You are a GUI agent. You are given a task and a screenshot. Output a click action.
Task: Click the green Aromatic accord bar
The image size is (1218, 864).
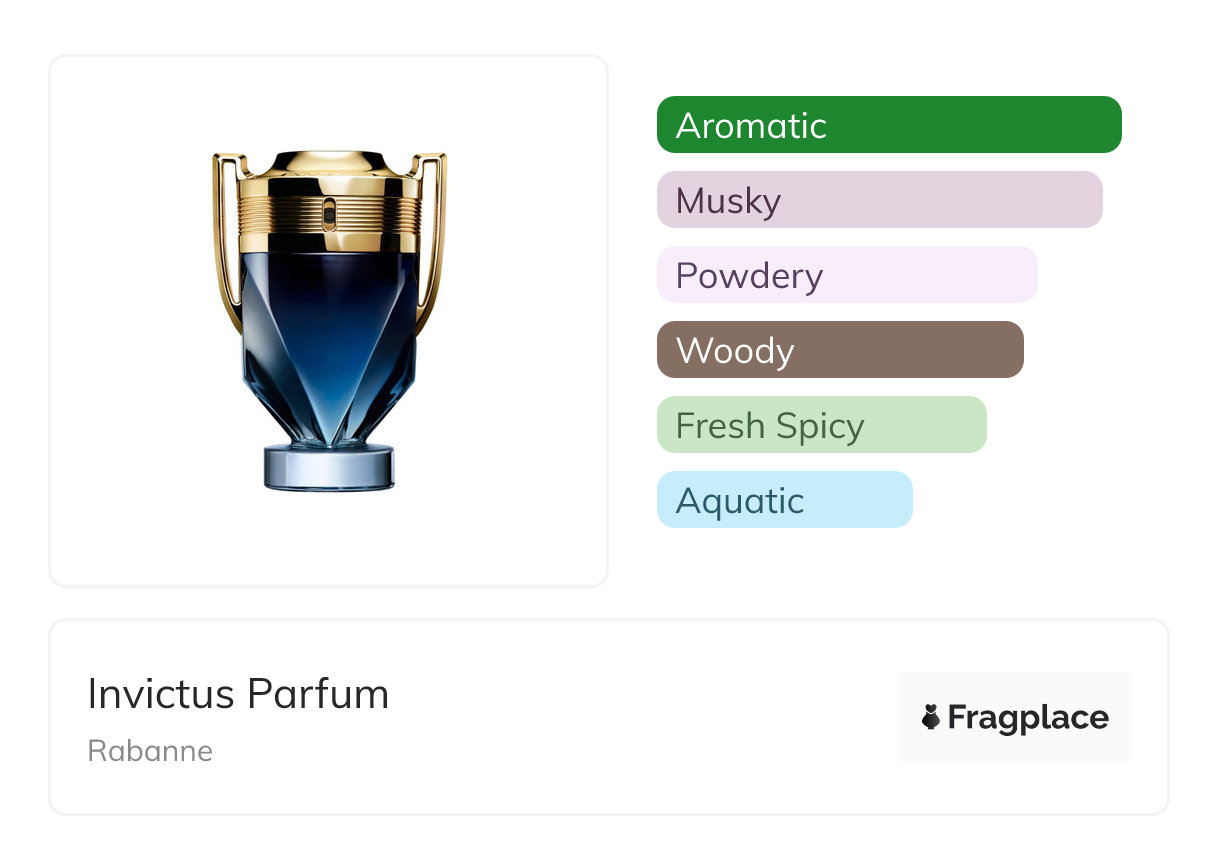click(x=888, y=125)
